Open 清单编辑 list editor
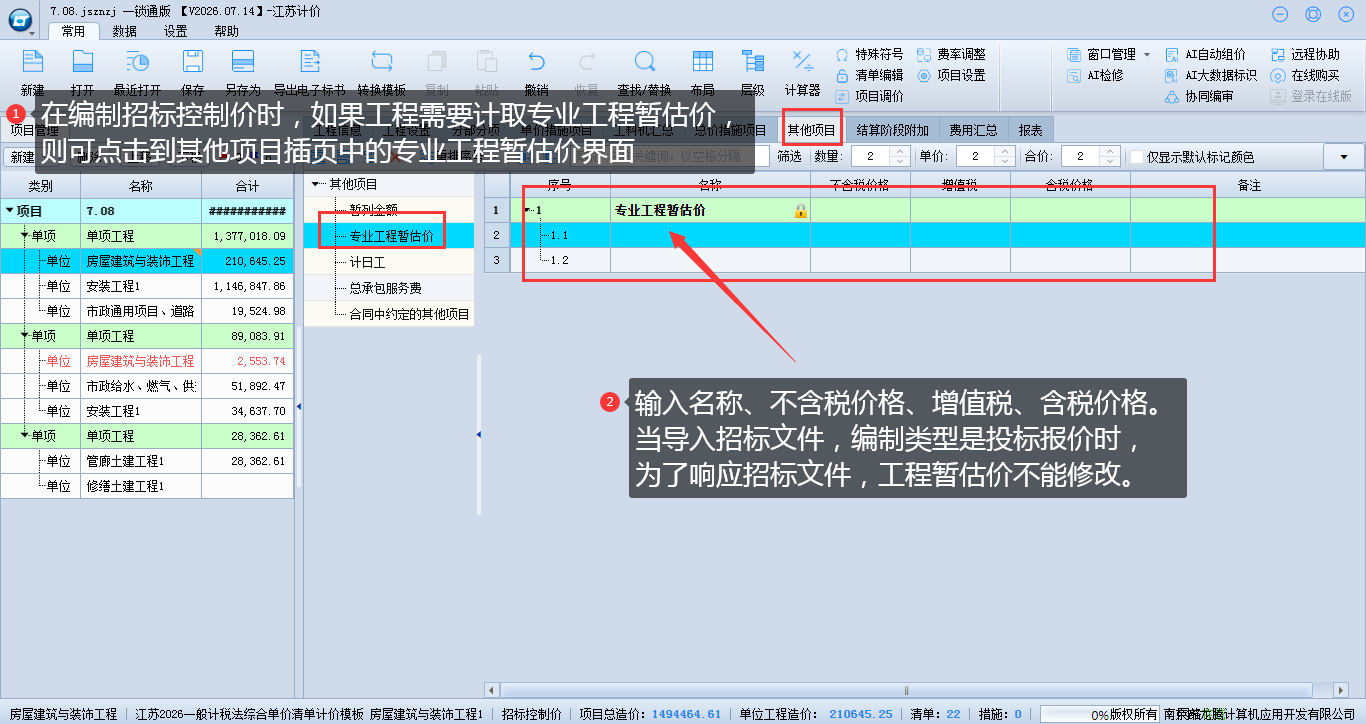Viewport: 1366px width, 724px height. (869, 75)
